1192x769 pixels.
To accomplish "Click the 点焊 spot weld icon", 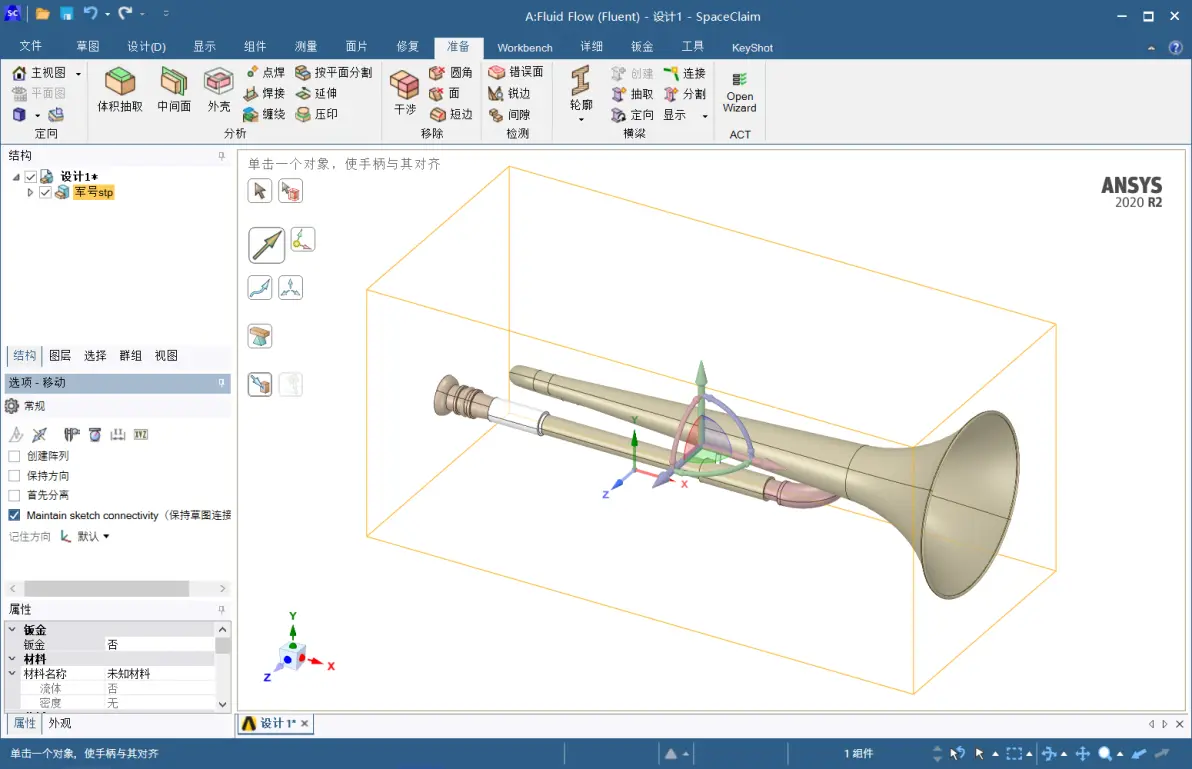I will tap(265, 72).
